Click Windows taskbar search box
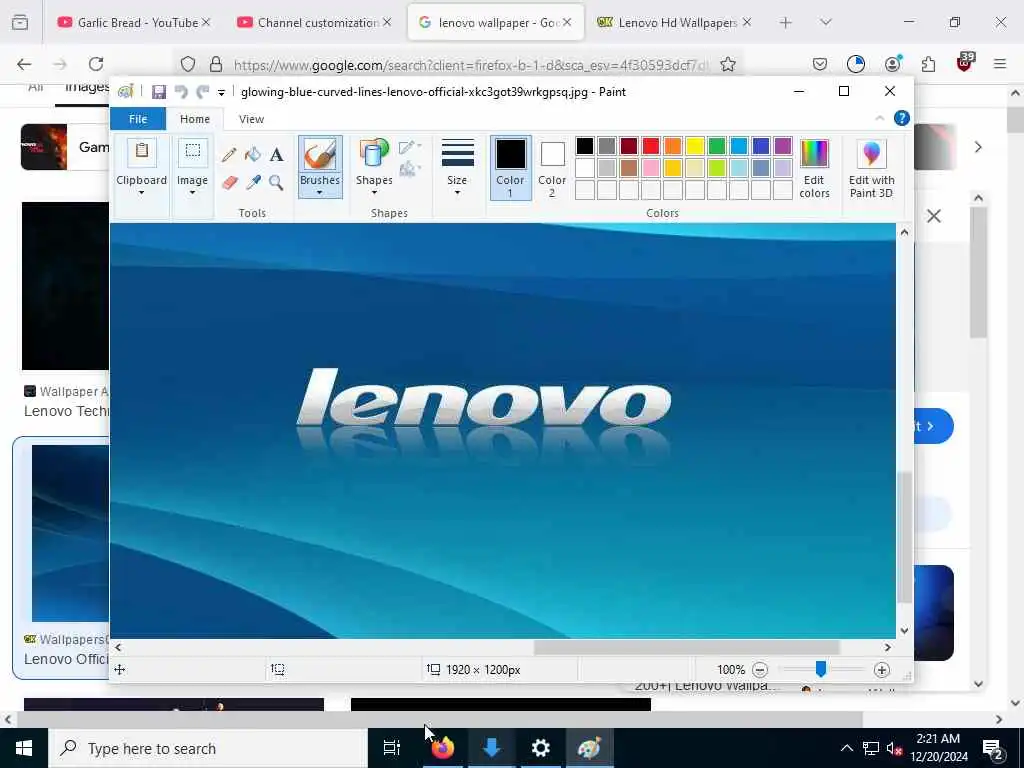1024x768 pixels. coord(208,748)
